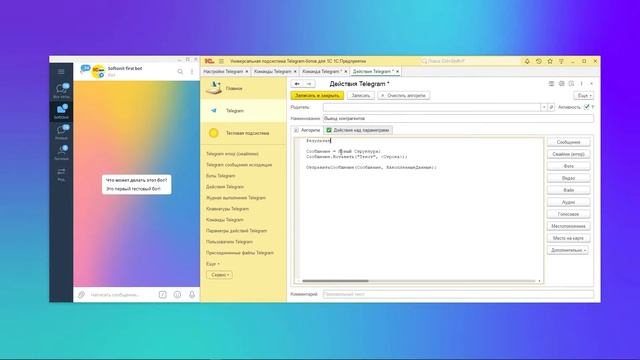
Task: Select the 'Действия Telegram *' tab
Action: point(373,71)
